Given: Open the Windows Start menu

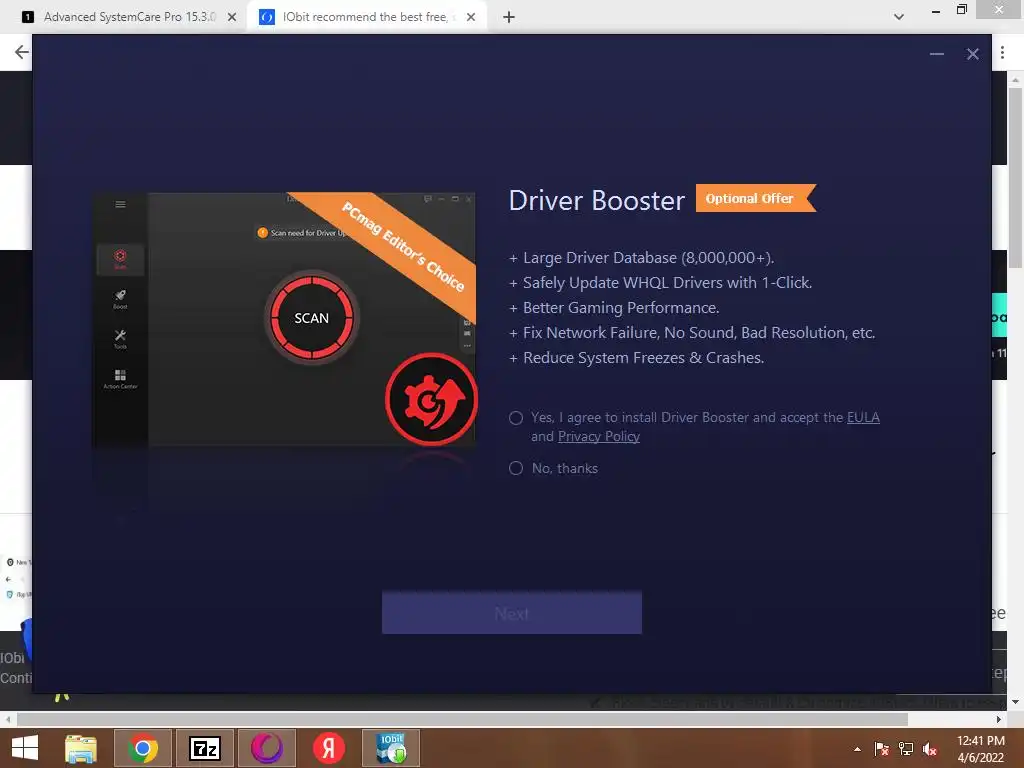Looking at the screenshot, I should [25, 748].
